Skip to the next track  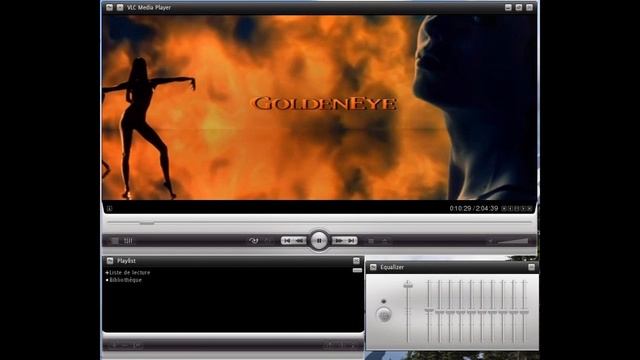pos(351,241)
